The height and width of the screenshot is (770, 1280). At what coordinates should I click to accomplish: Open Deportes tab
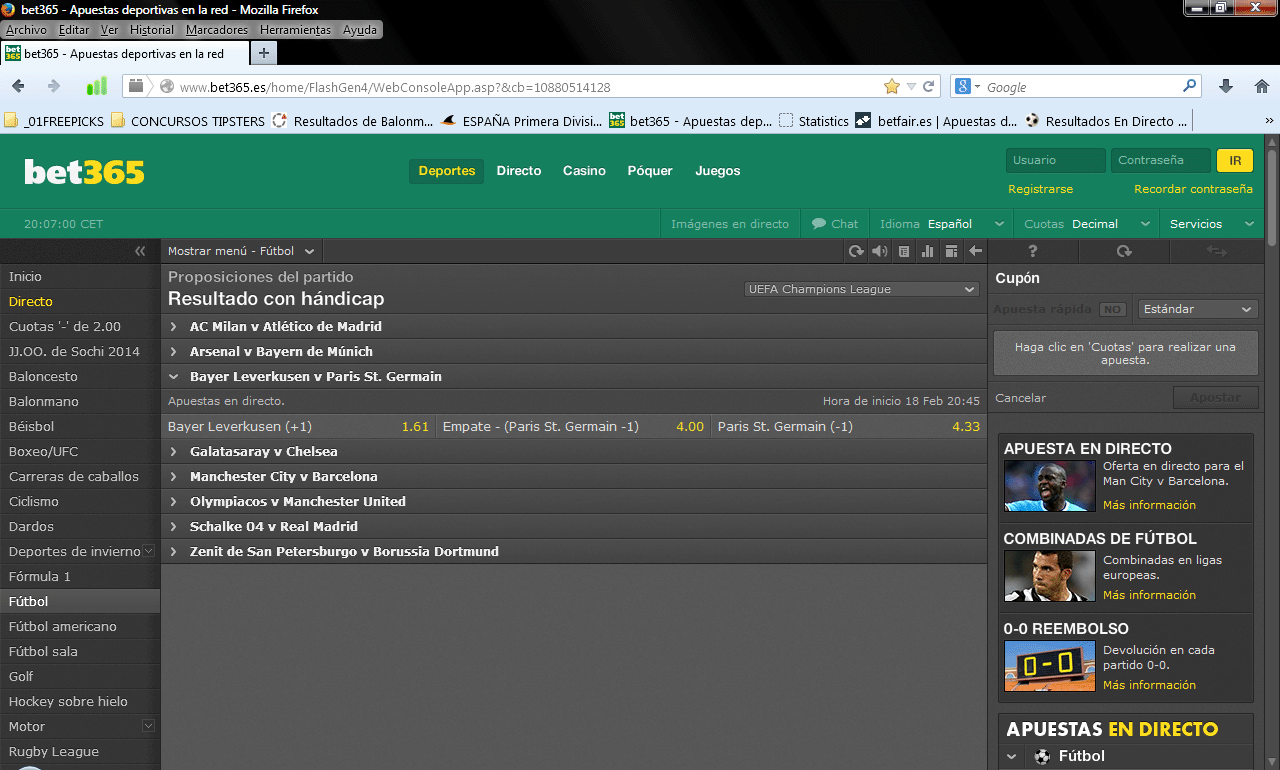(x=447, y=171)
